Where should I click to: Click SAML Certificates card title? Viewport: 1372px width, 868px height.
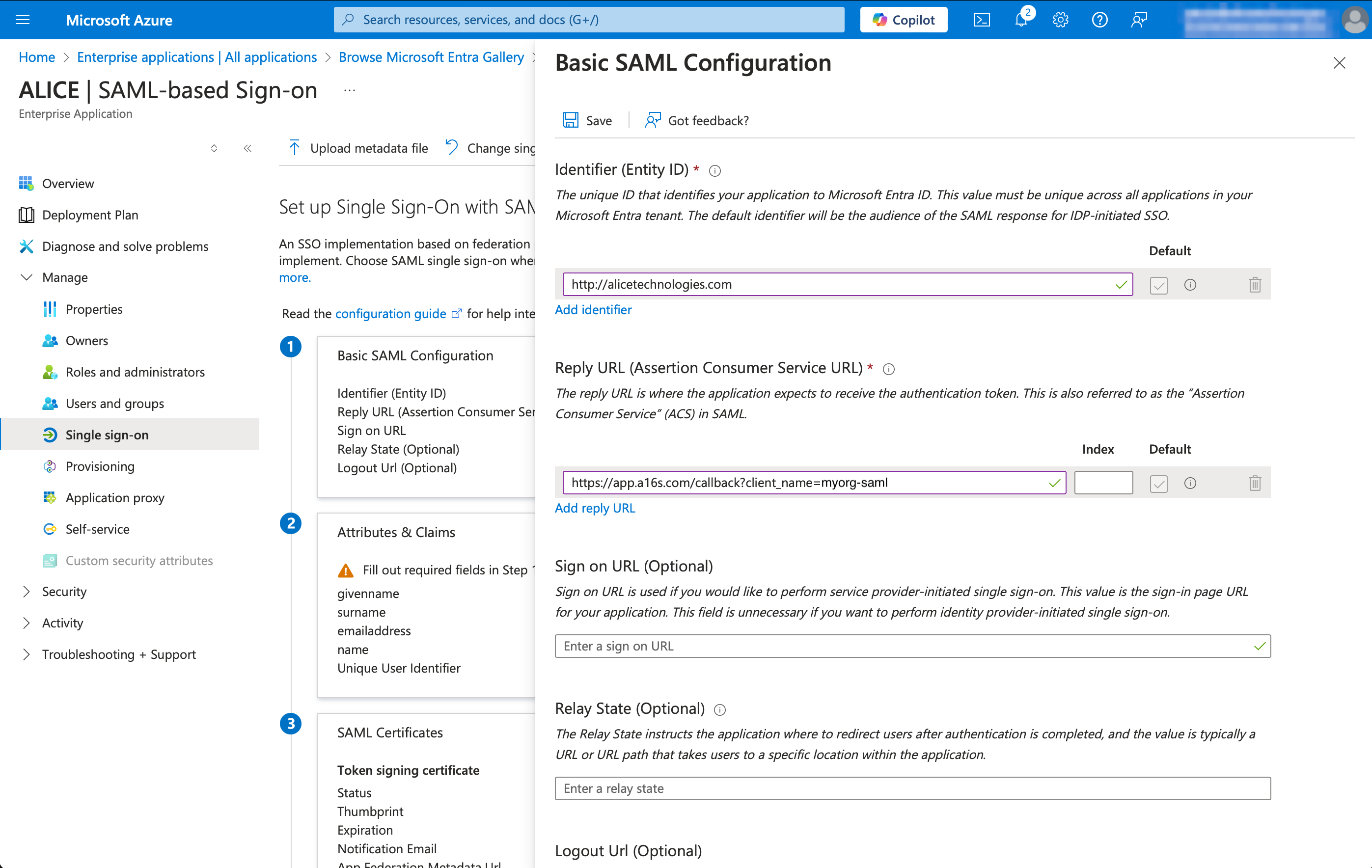[390, 732]
